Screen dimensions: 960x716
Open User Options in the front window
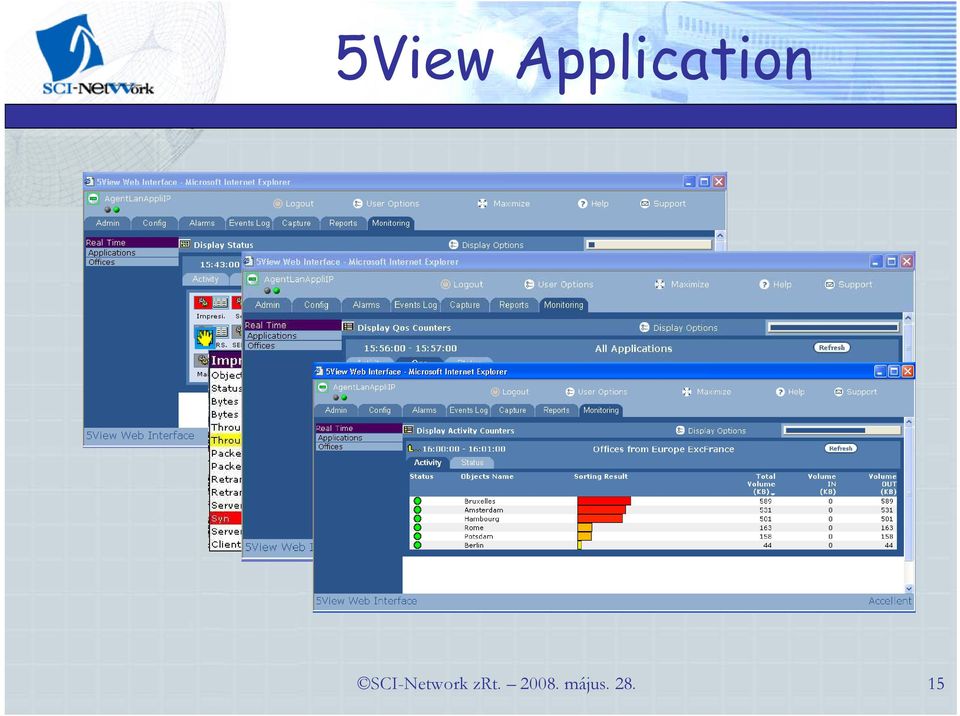tap(596, 392)
